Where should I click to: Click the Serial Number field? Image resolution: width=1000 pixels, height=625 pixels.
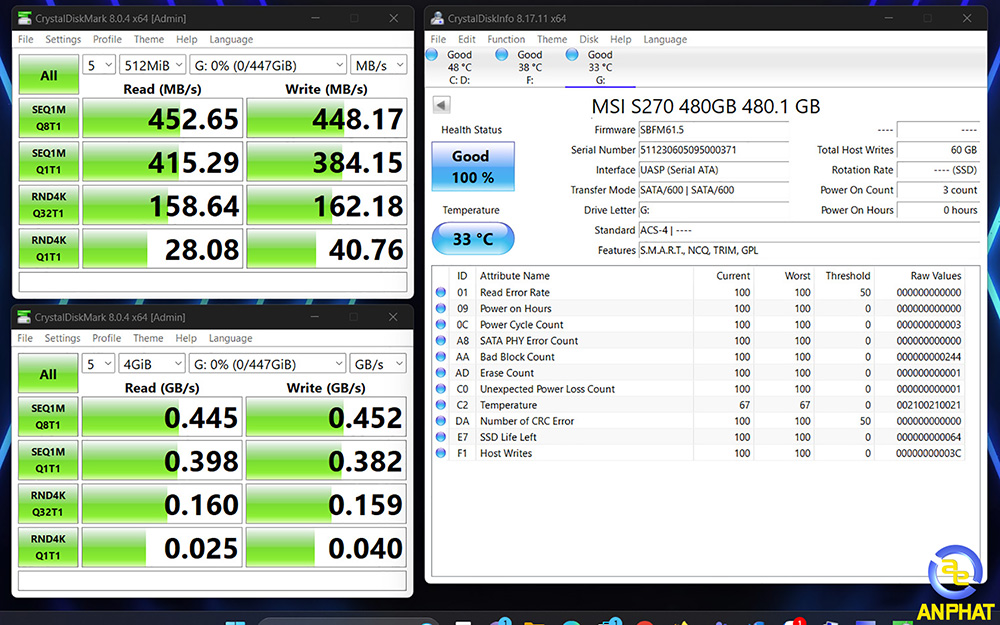[x=714, y=150]
